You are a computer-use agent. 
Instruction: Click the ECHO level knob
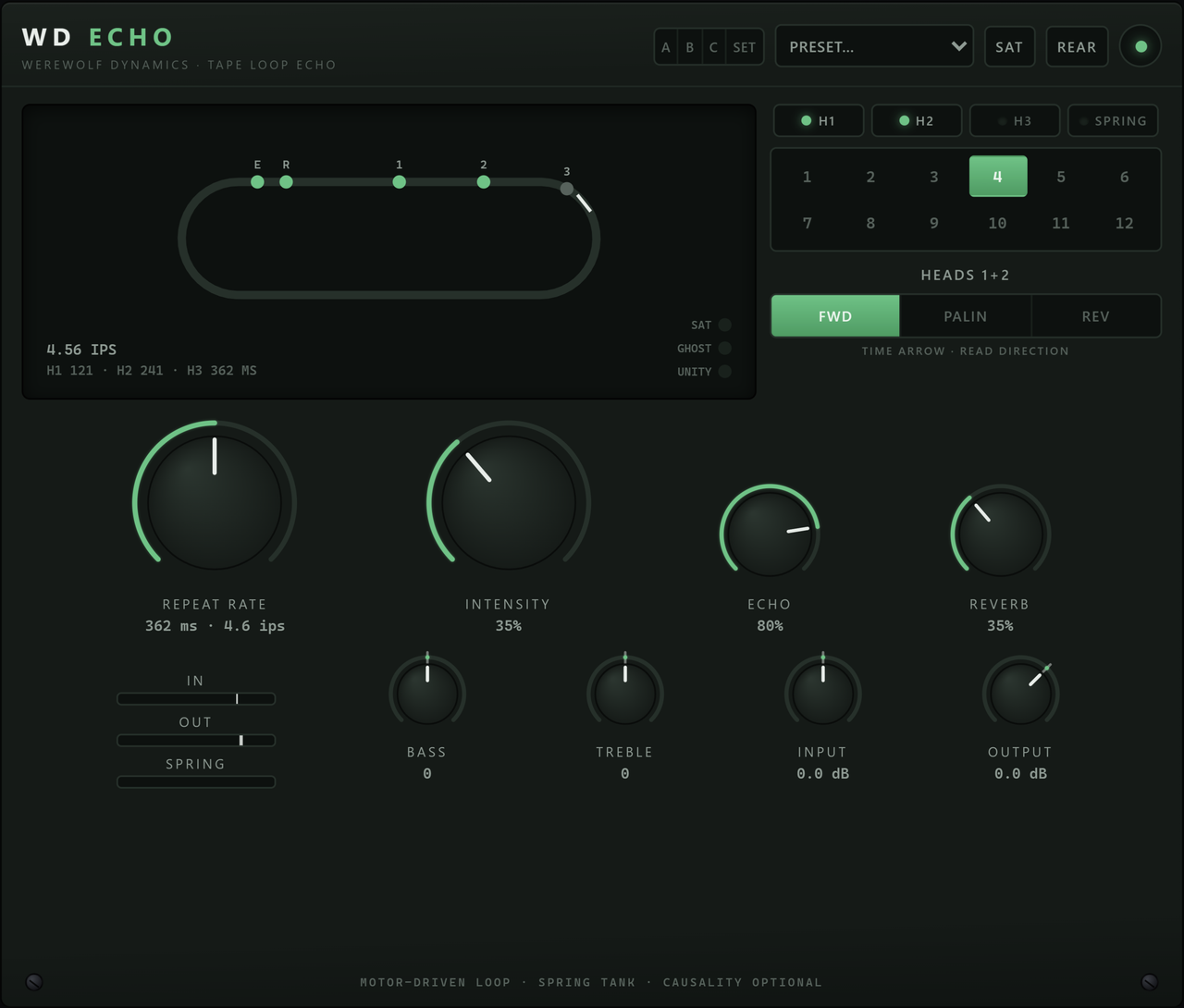tap(770, 534)
